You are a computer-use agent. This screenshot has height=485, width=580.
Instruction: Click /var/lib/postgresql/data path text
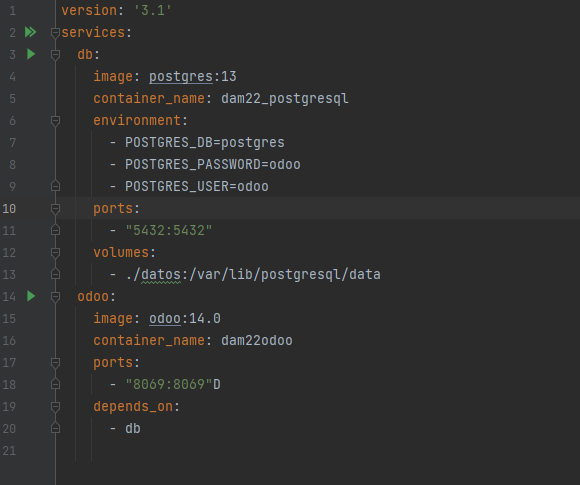[285, 275]
